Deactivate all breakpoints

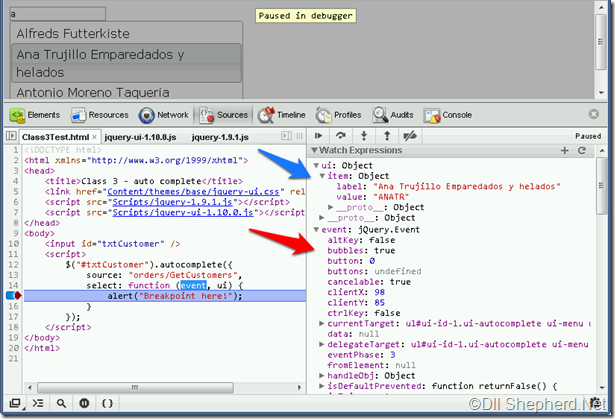410,136
